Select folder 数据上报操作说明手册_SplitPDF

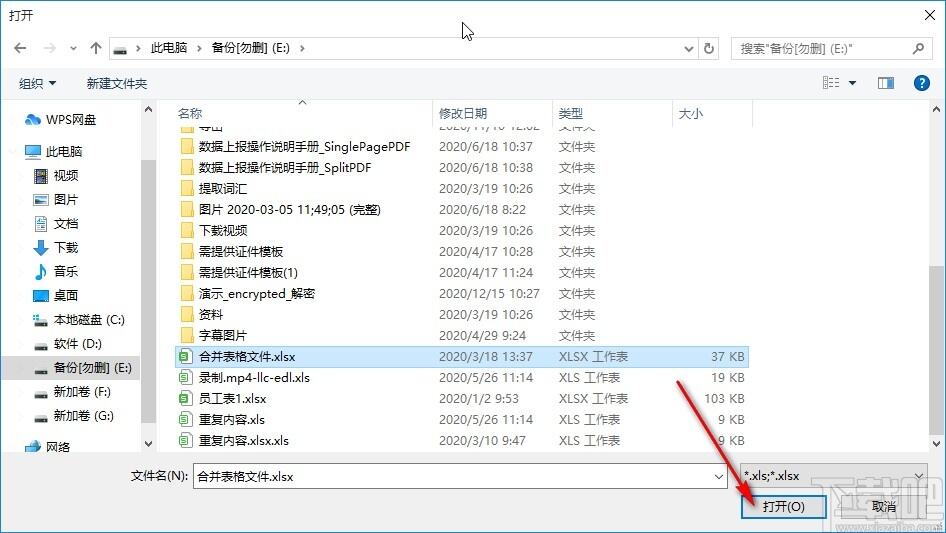click(x=285, y=168)
